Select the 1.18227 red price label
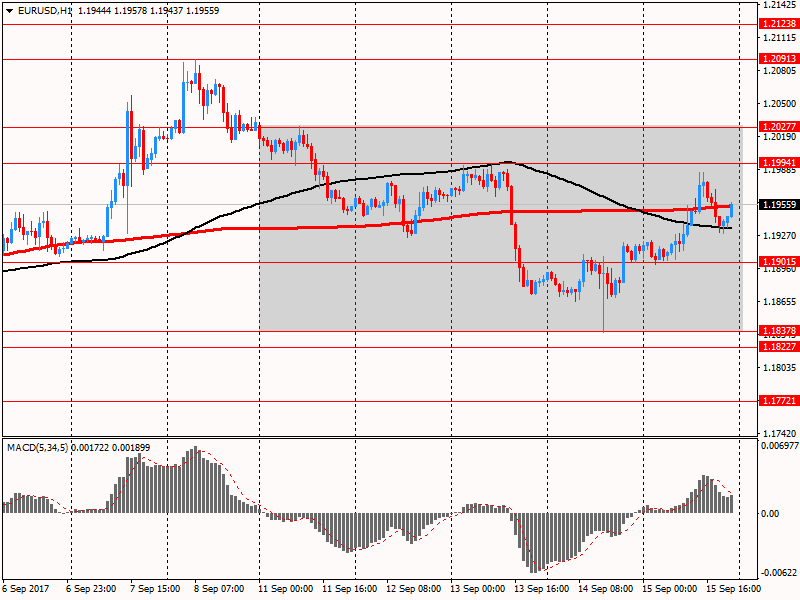This screenshot has height=600, width=800. coord(779,346)
